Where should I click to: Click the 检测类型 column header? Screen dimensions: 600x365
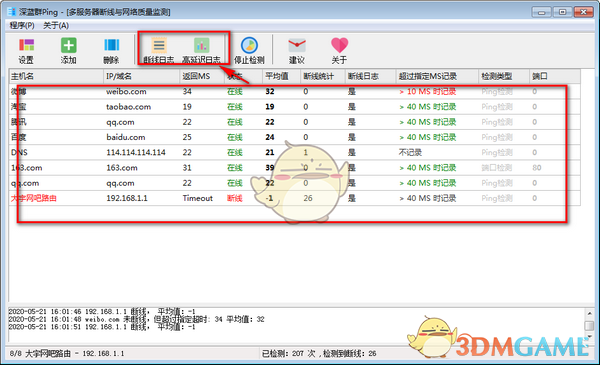504,76
